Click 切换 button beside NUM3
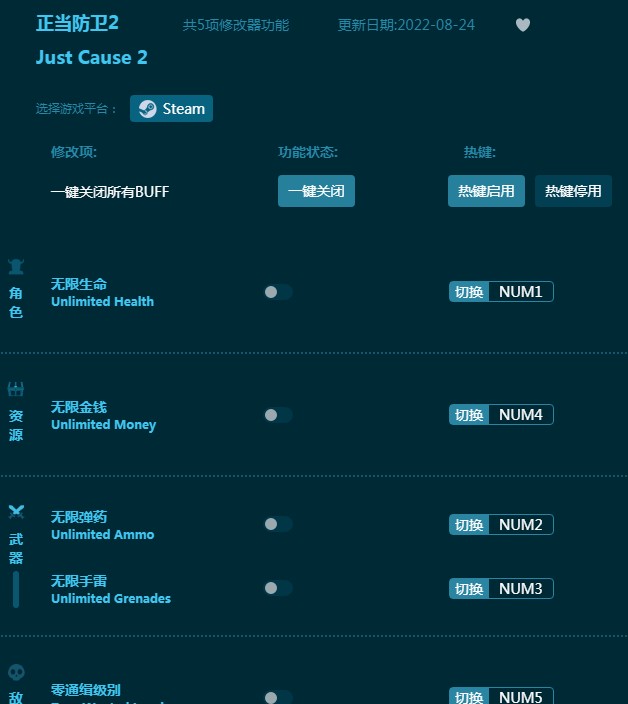 tap(469, 589)
